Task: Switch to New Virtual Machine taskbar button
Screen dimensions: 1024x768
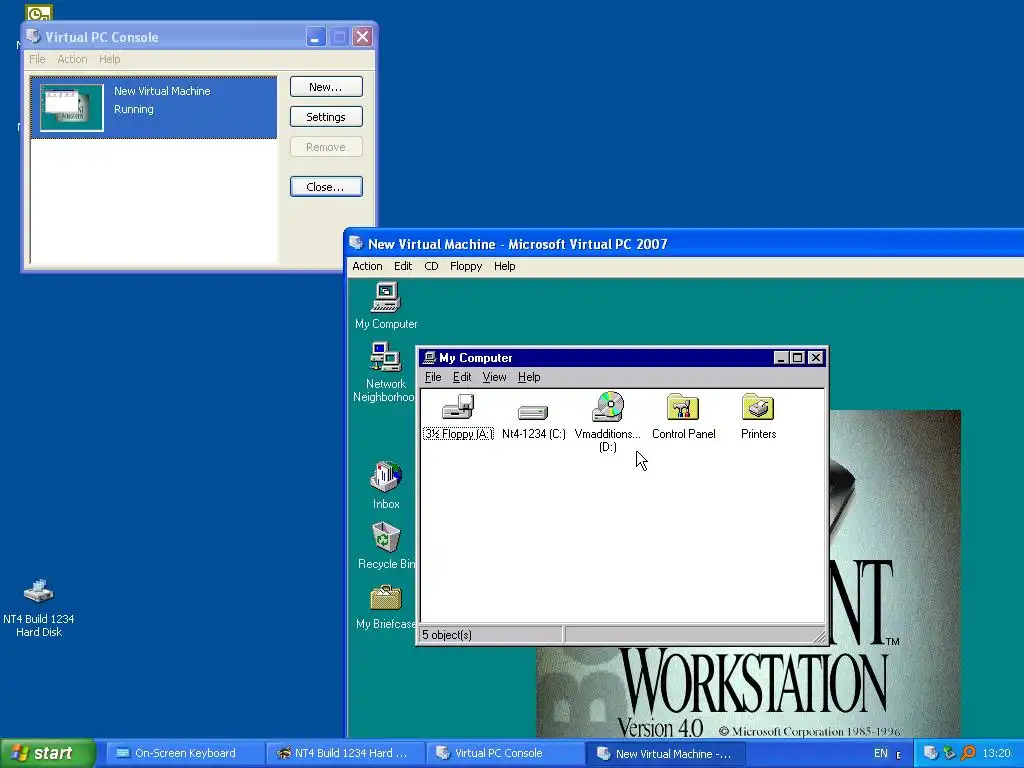Action: coord(664,753)
